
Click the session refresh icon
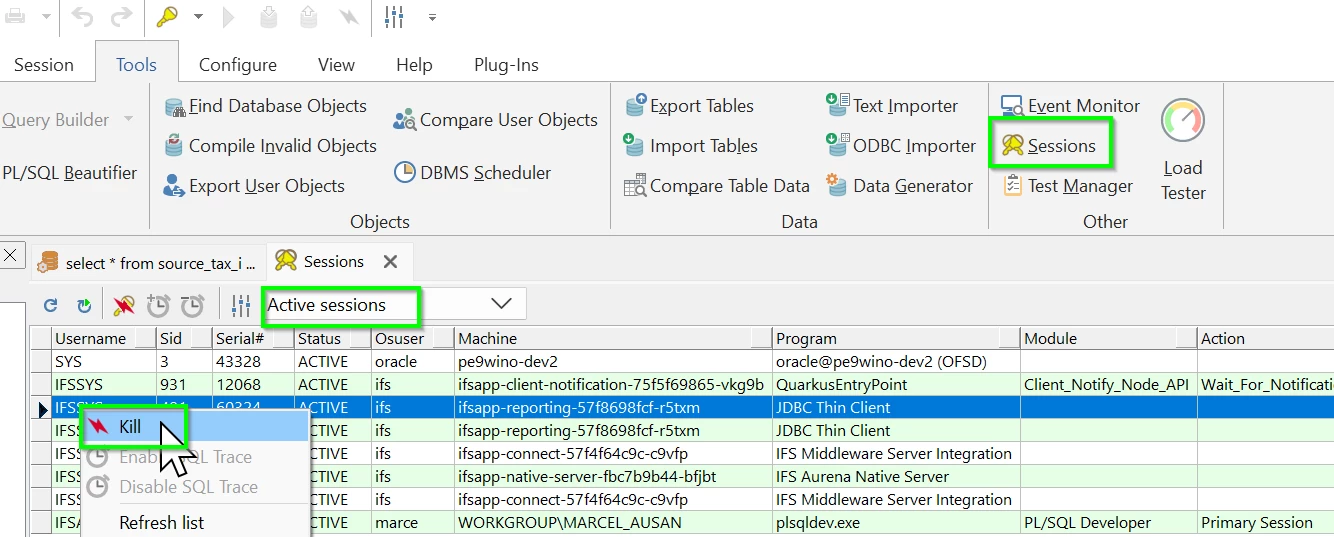click(x=51, y=305)
